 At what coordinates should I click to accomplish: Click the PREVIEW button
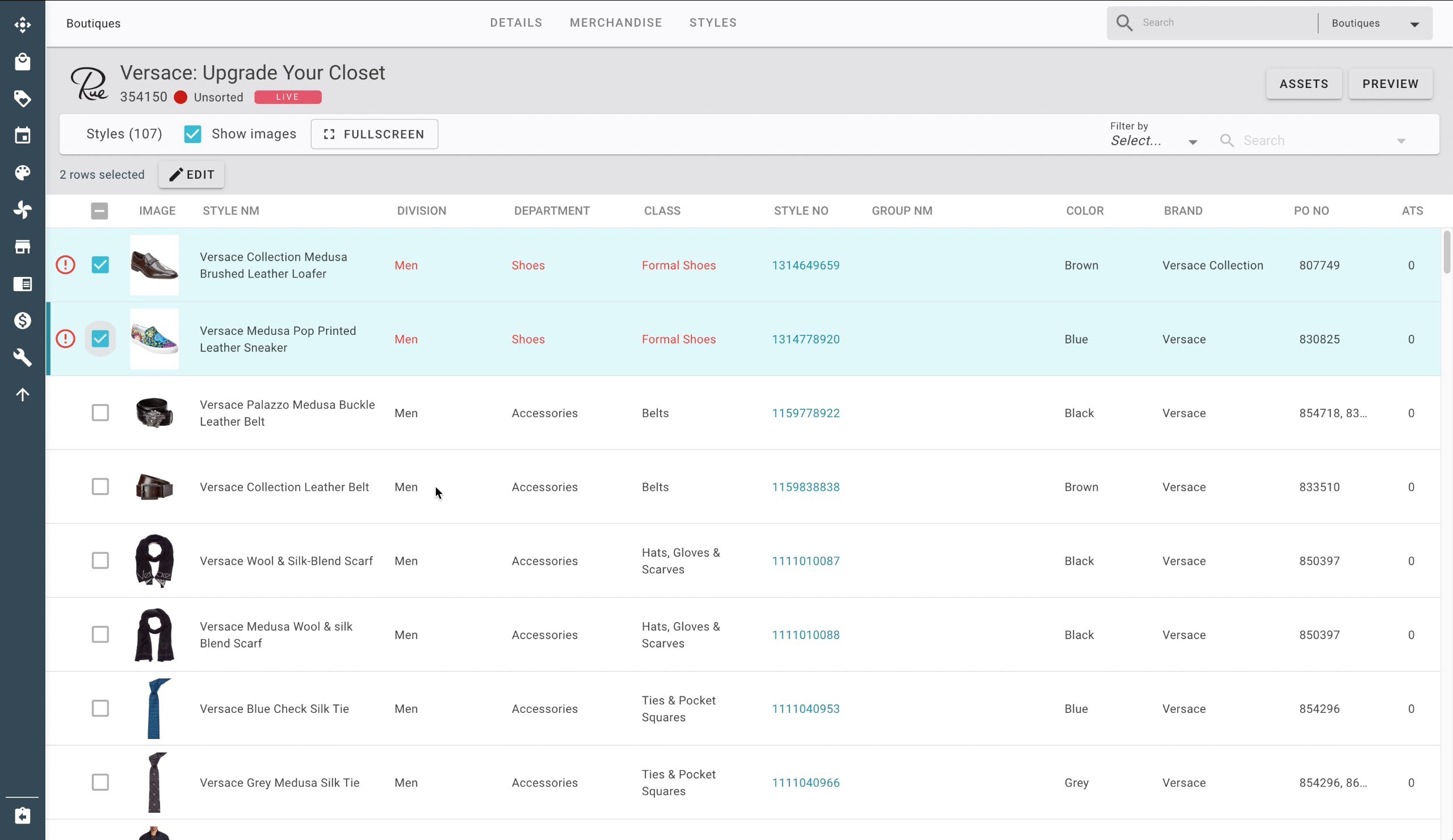pyautogui.click(x=1390, y=84)
